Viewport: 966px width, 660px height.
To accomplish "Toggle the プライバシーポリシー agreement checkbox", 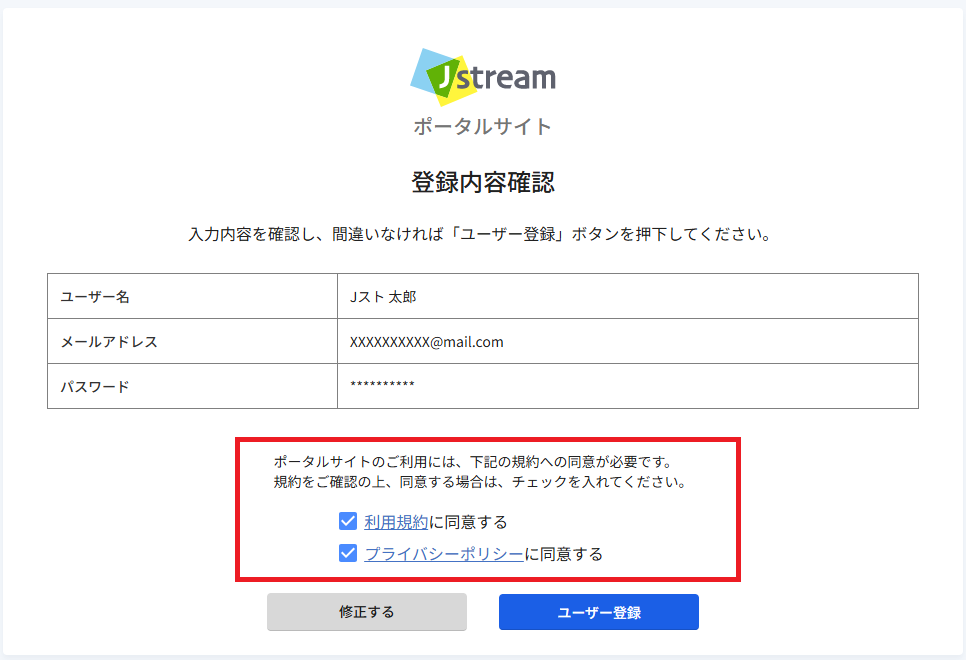I will click(348, 553).
